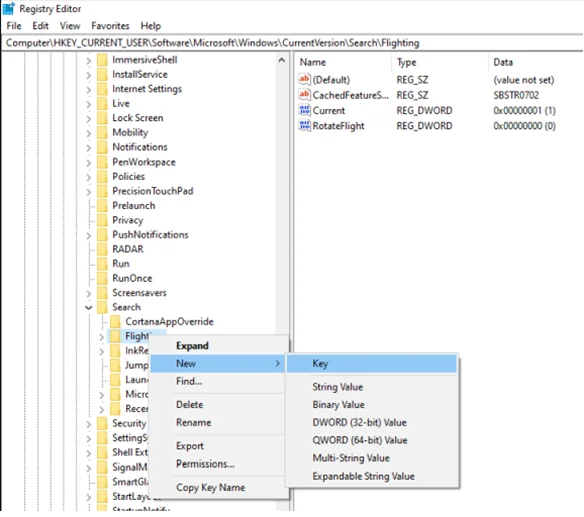
Task: Expand the Policies key arrow
Action: pos(89,177)
